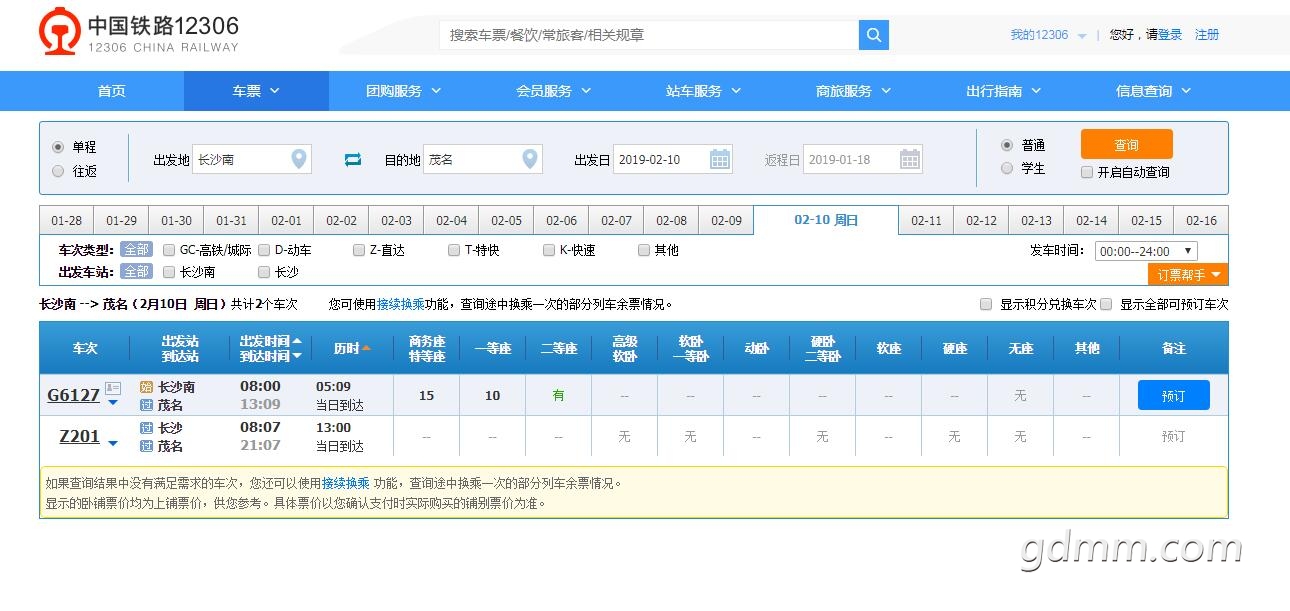Viewport: 1290px width, 611px height.
Task: Expand 订票帮手 panel
Action: (1188, 274)
